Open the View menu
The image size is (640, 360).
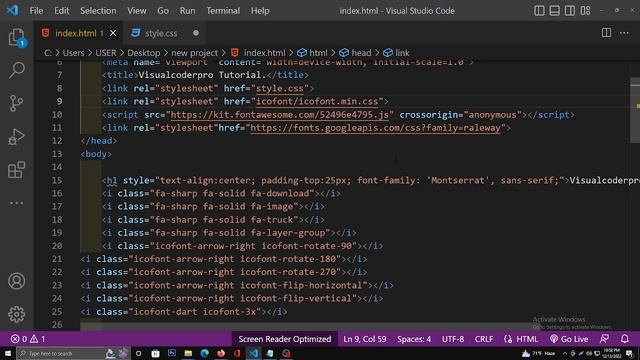137,11
